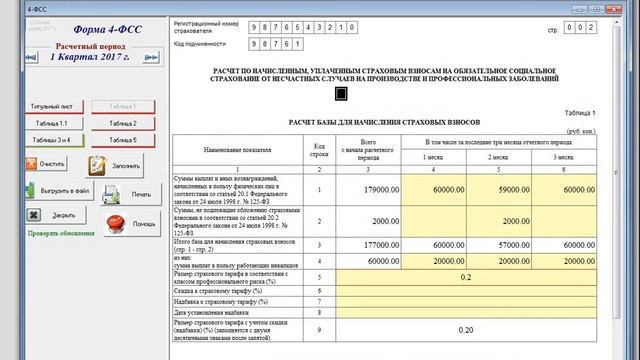Viewport: 640px width, 360px height.
Task: Click the Проверить обновления link
Action: click(61, 233)
